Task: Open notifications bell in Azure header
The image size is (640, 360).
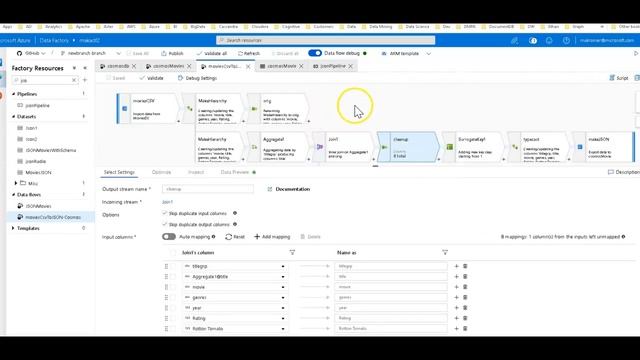Action: (x=549, y=40)
